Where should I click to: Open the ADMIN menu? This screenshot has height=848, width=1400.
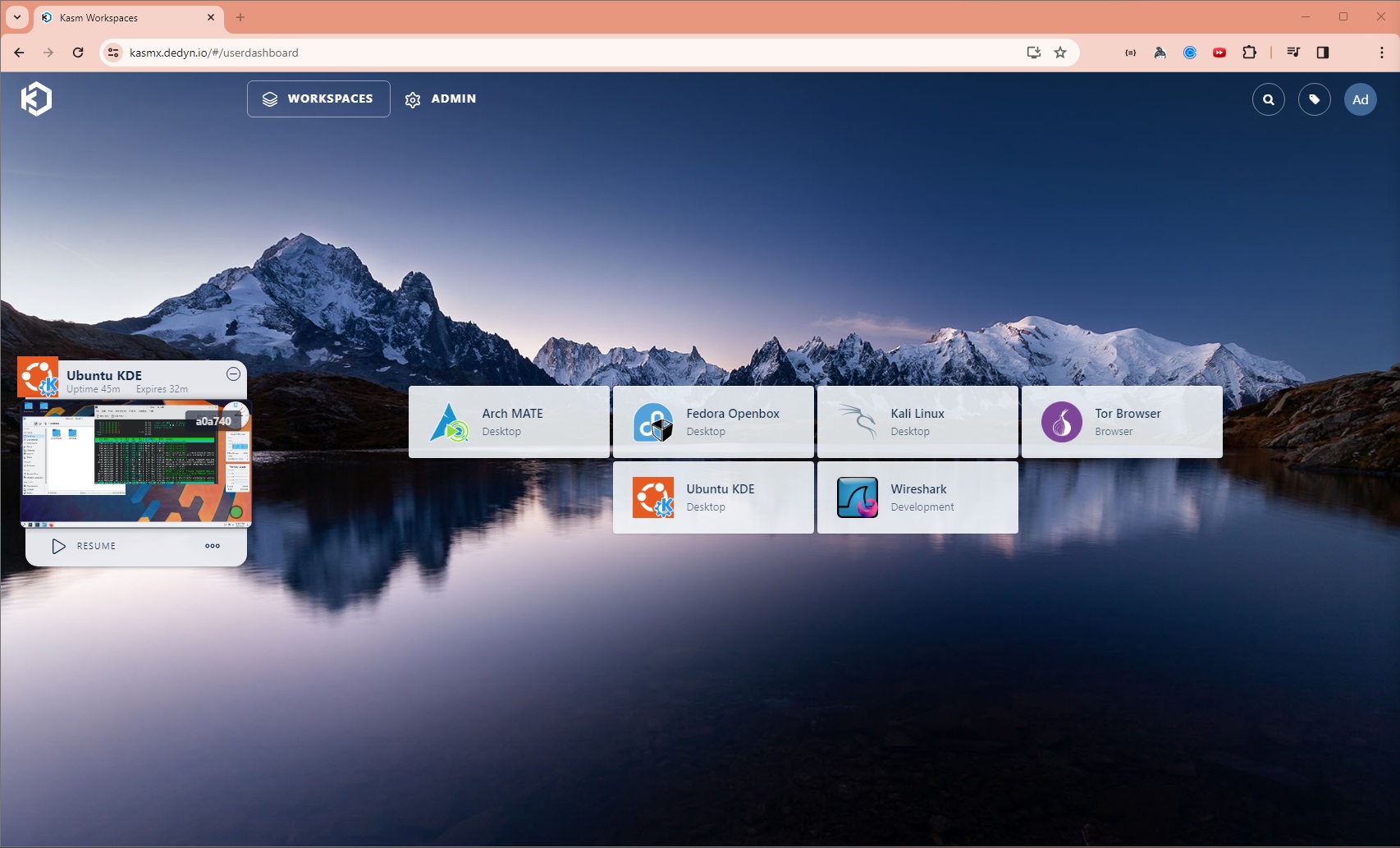(x=441, y=99)
